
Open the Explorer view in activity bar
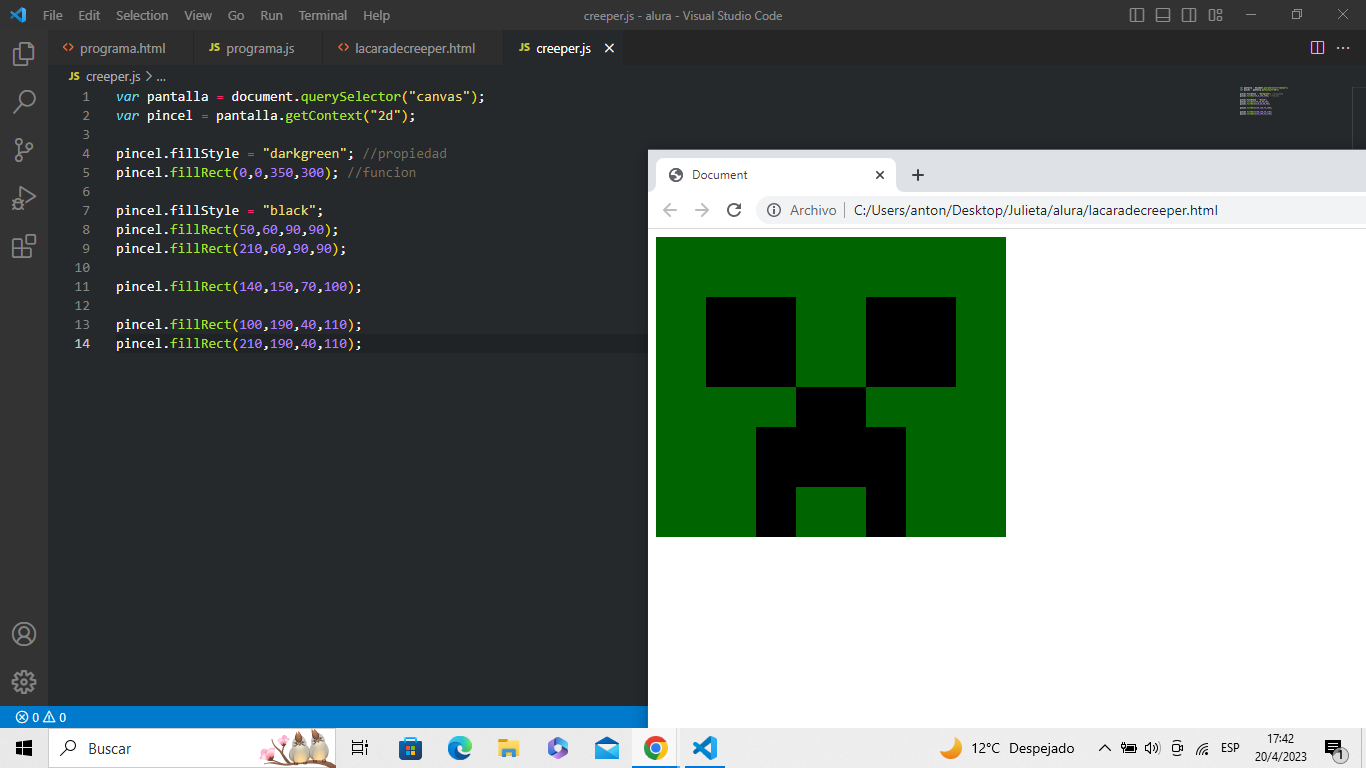tap(24, 54)
